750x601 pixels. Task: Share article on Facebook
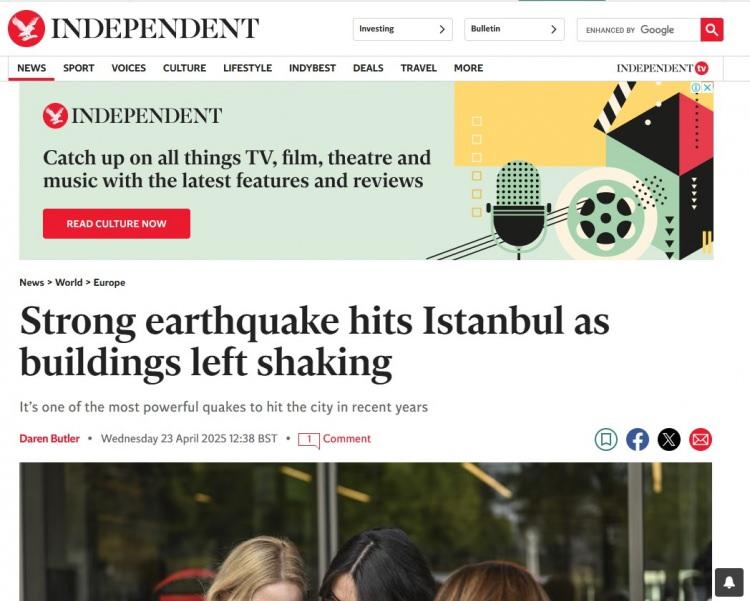coord(638,439)
